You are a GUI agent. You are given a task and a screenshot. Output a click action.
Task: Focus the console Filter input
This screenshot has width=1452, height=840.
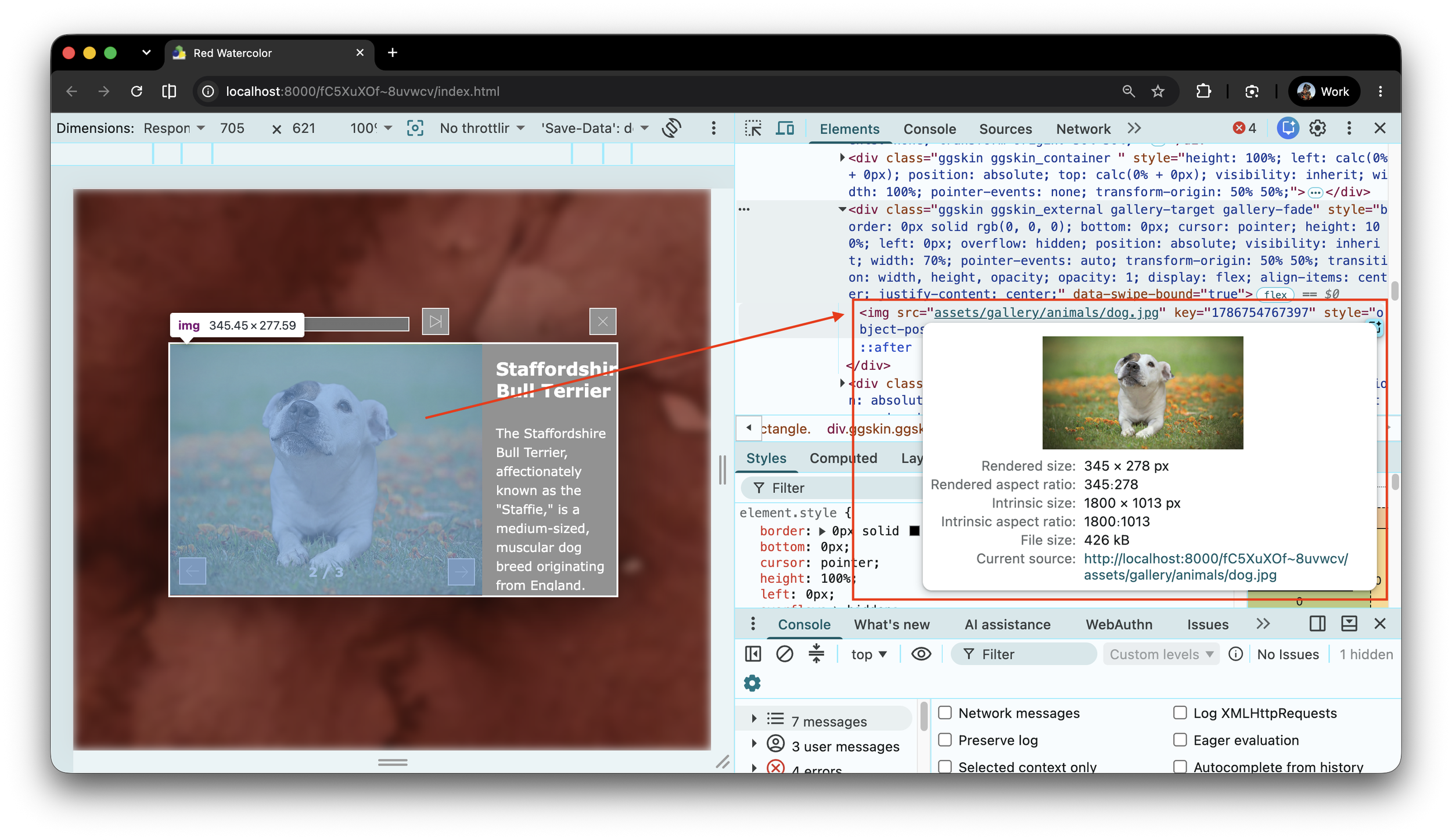(x=1023, y=654)
